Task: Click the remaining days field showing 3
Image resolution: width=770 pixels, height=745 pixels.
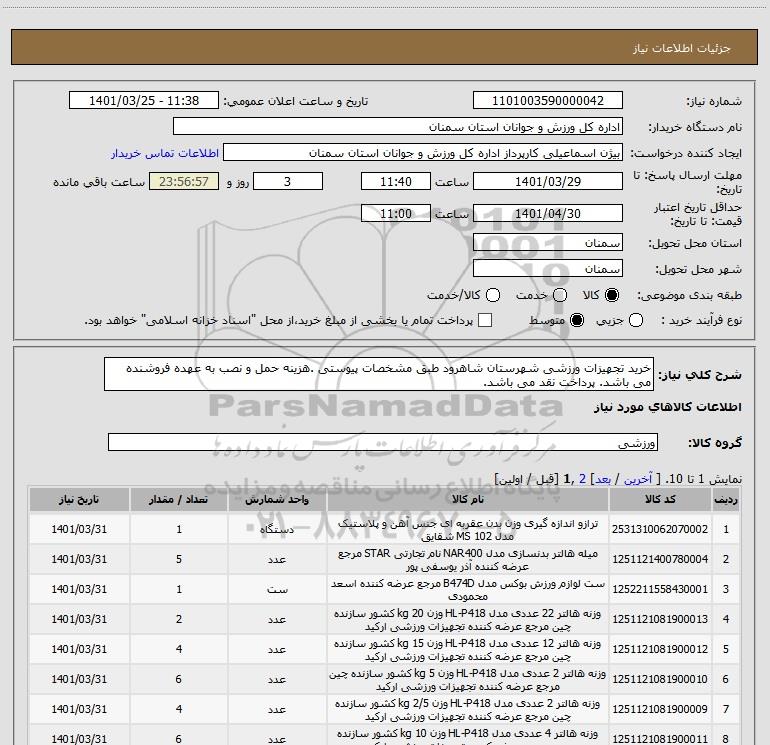Action: click(288, 181)
